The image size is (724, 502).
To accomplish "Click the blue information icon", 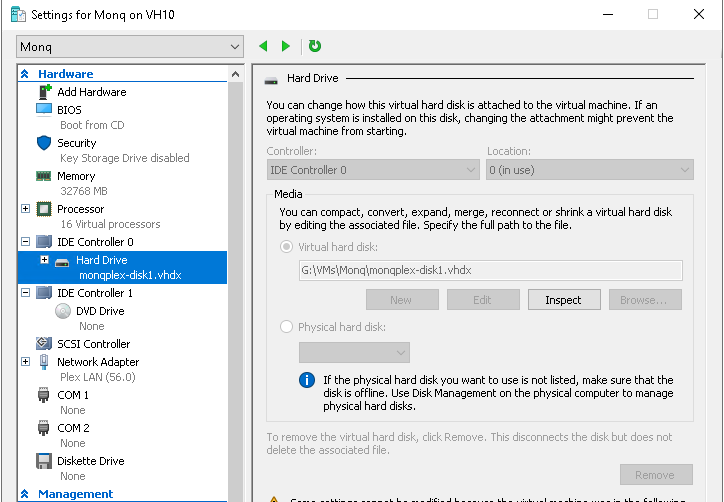I will (307, 381).
